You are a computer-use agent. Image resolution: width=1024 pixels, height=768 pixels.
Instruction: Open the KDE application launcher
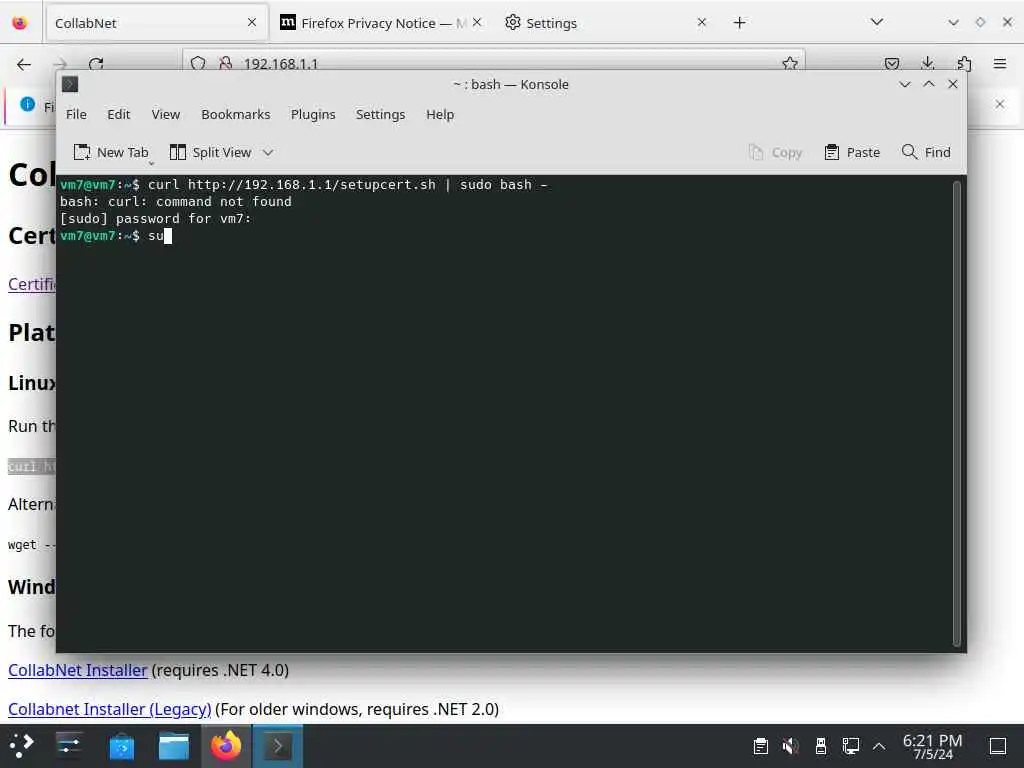coord(21,746)
